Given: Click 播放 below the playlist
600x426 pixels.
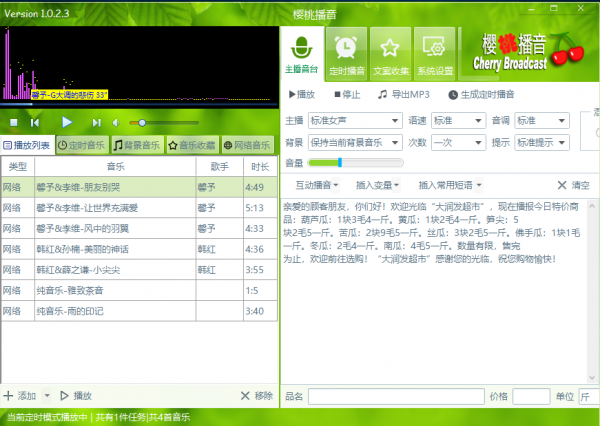Looking at the screenshot, I should (x=76, y=396).
